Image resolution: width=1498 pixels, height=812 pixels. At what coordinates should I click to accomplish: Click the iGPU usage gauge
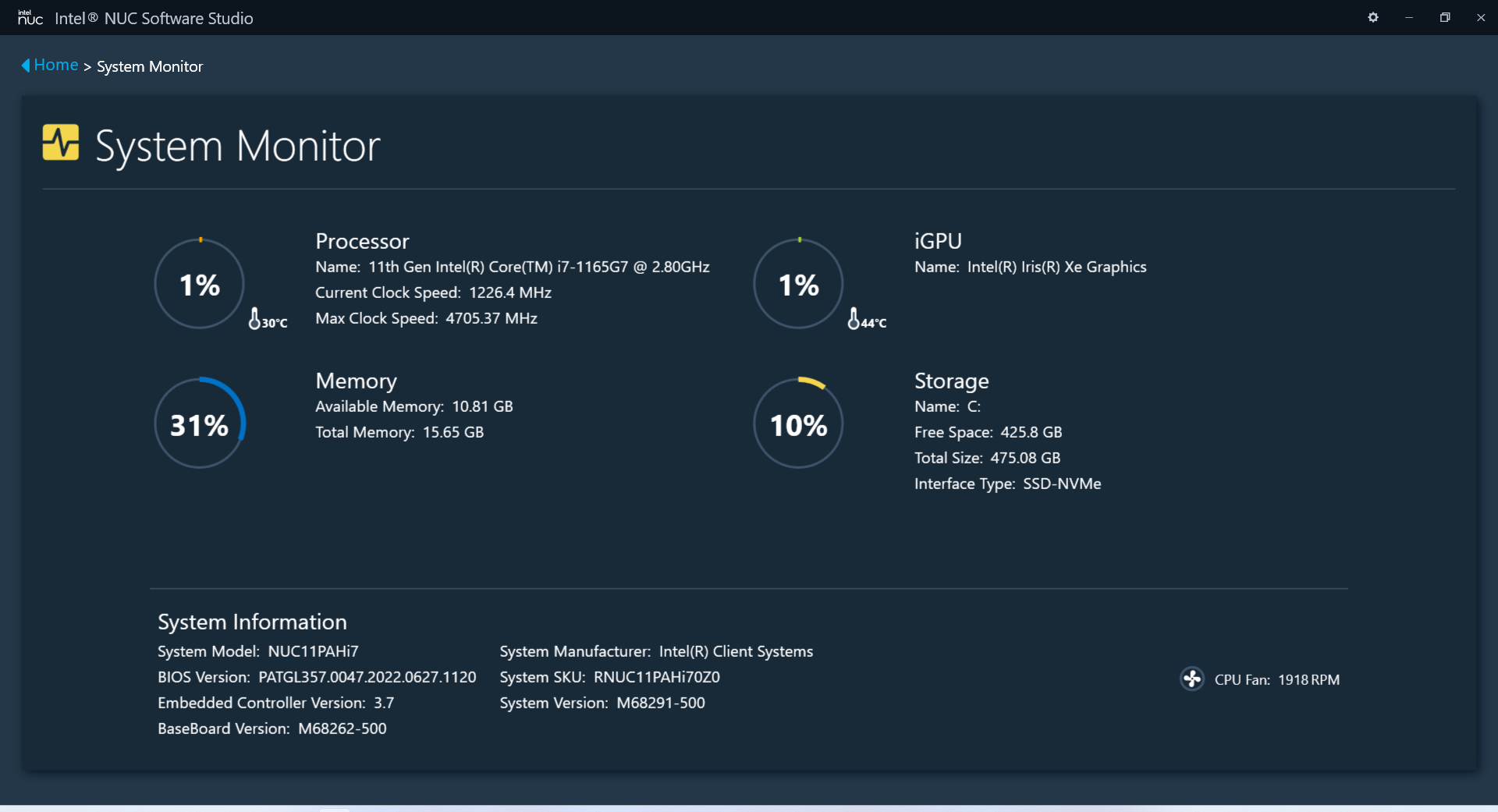(x=797, y=283)
